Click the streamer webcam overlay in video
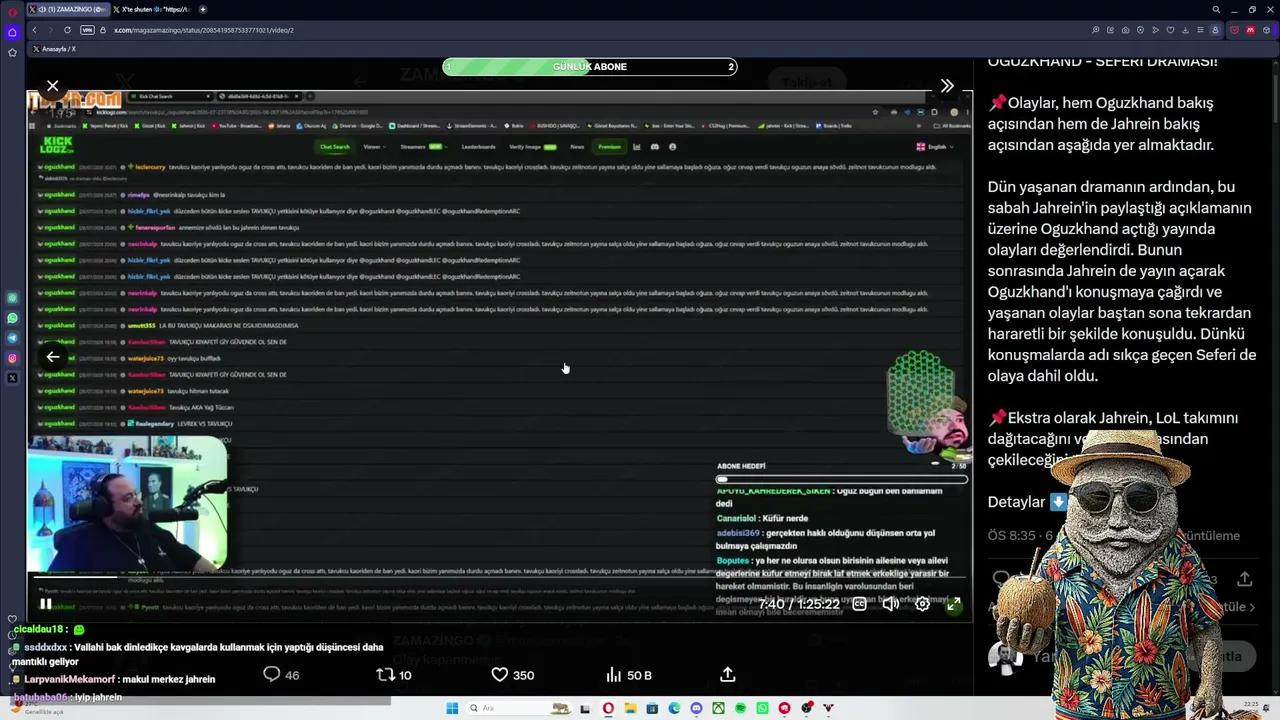Viewport: 1280px width, 720px height. [128, 504]
